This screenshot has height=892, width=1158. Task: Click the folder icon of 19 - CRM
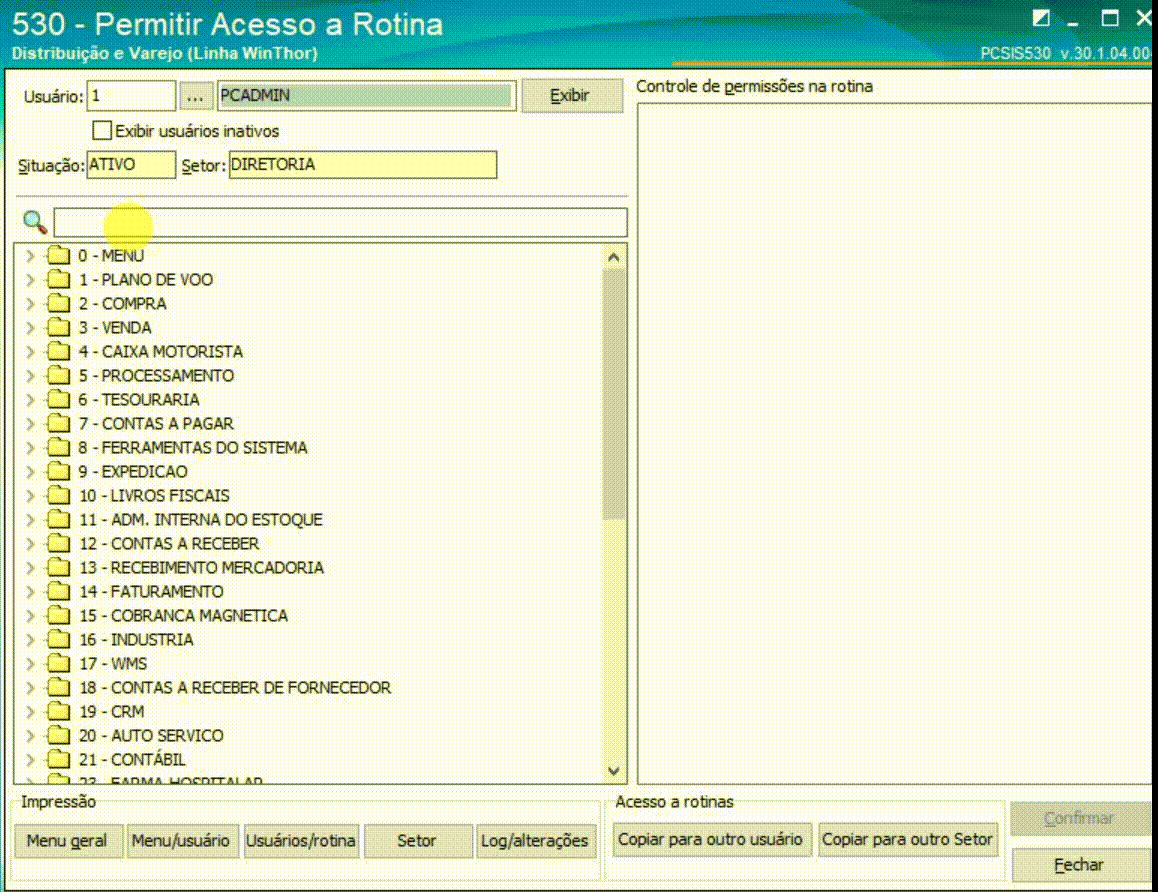tap(58, 711)
